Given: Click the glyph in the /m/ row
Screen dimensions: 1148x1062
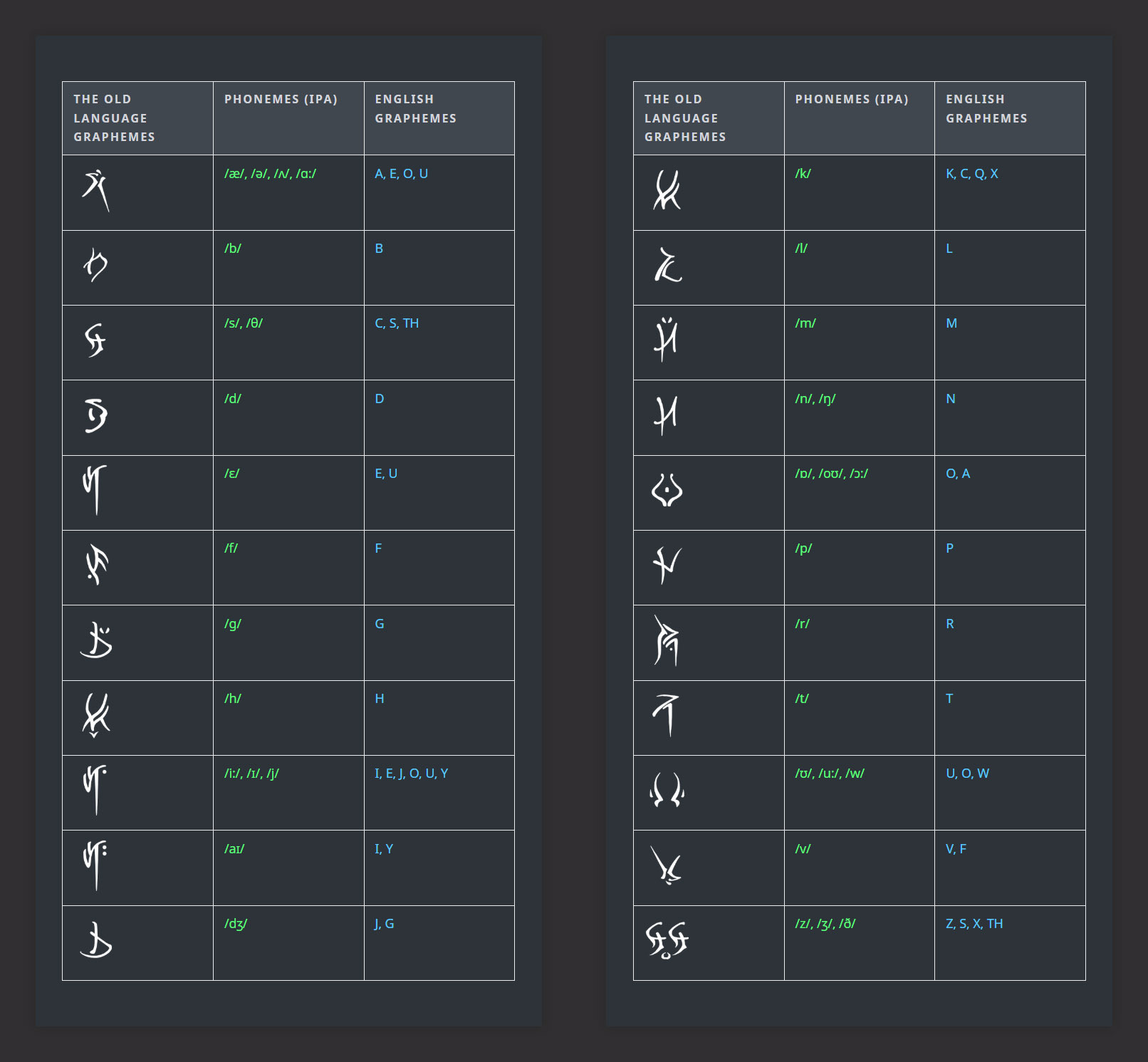Looking at the screenshot, I should pyautogui.click(x=666, y=340).
